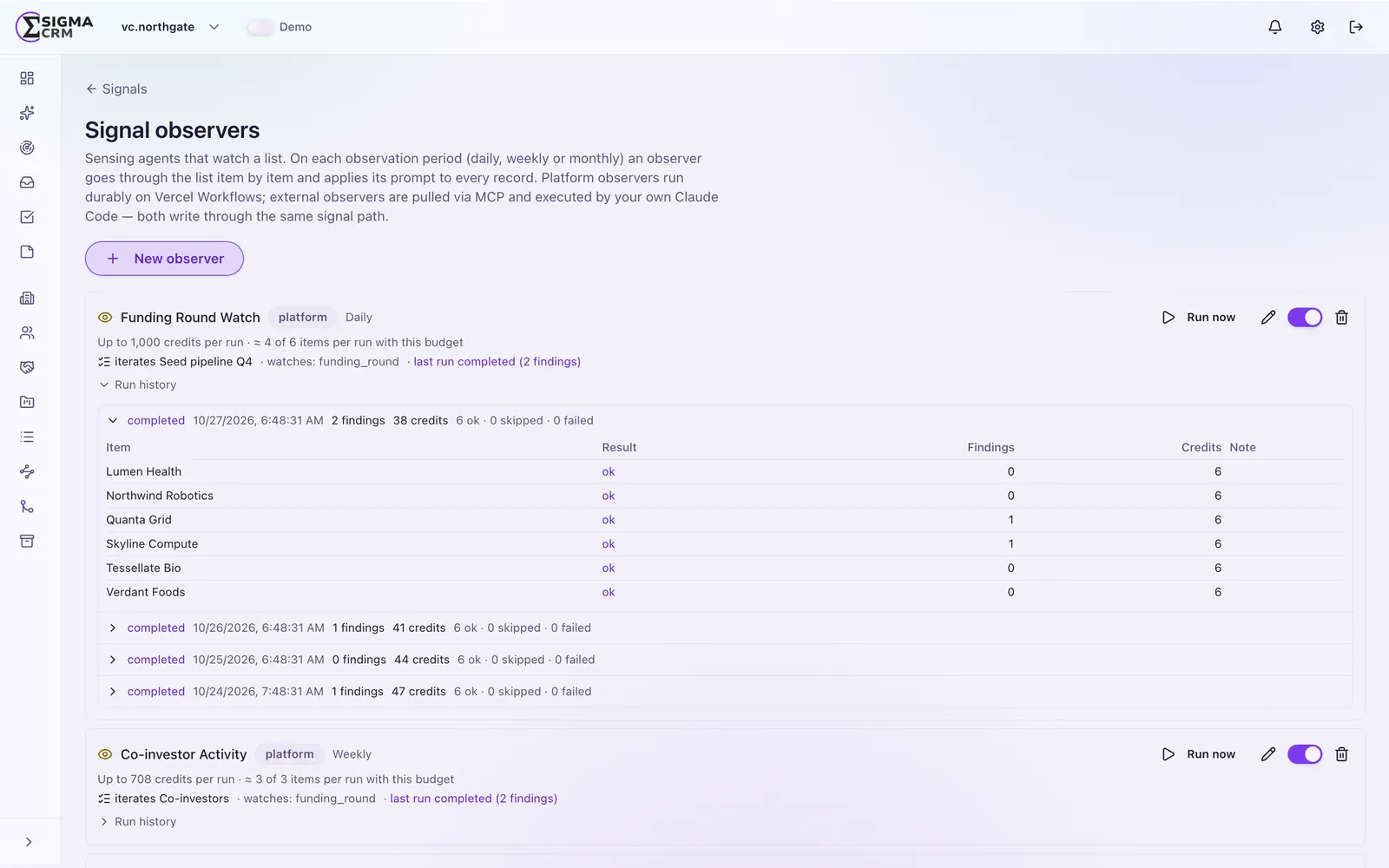The image size is (1389, 868).
Task: Run Funding Round Watch now
Action: [x=1199, y=317]
